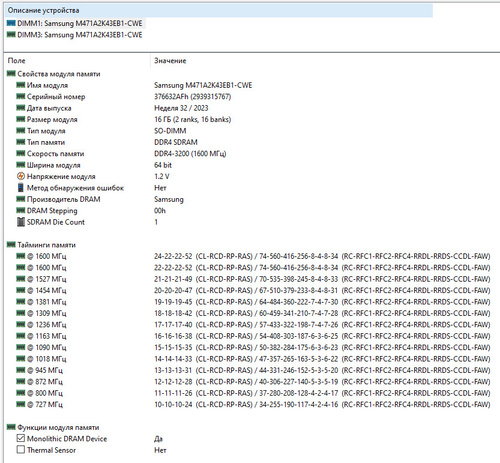The image size is (500, 463).
Task: Select the 727 МГц timing row
Action: tap(248, 404)
